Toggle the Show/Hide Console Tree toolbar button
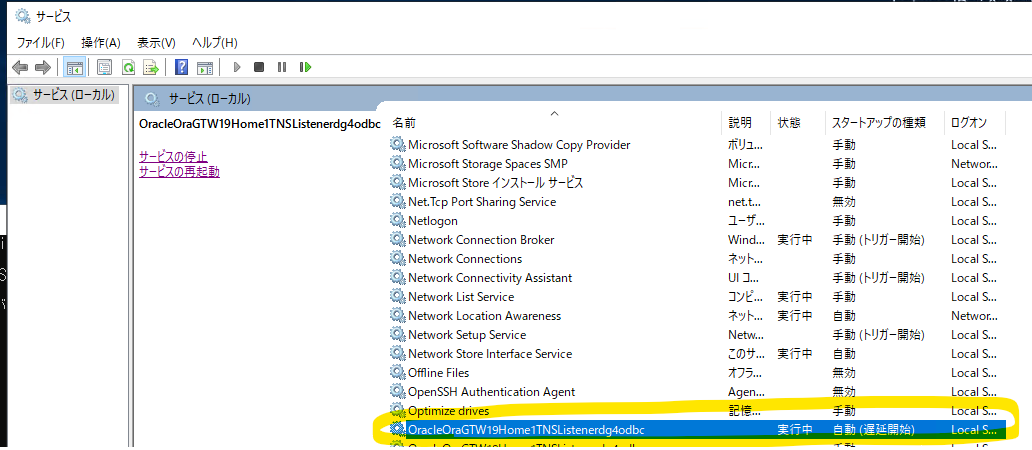This screenshot has height=450, width=1032. pos(74,67)
